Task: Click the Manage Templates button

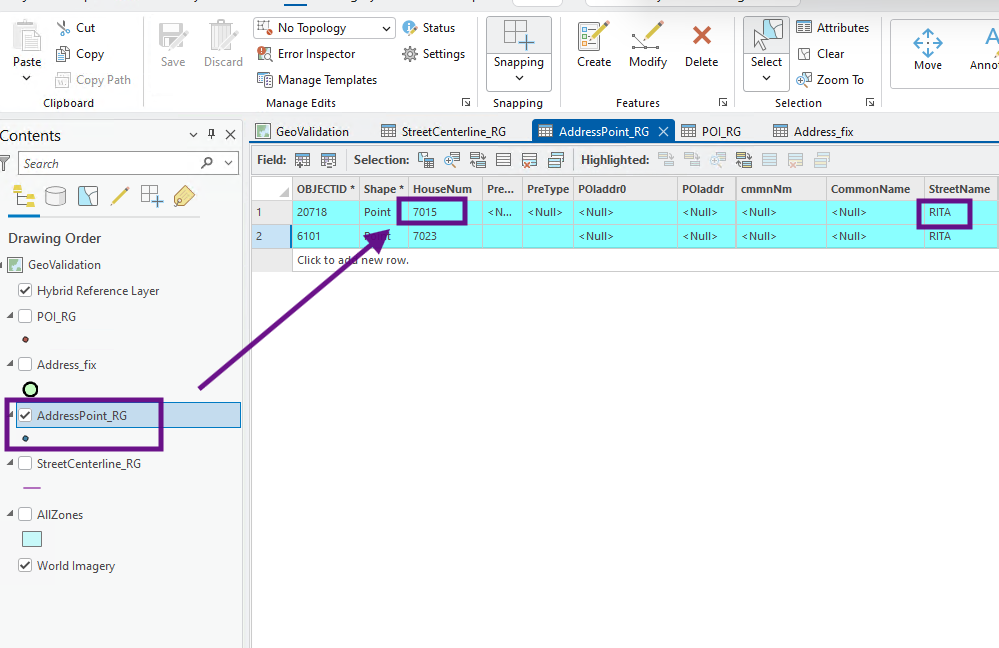Action: 317,80
